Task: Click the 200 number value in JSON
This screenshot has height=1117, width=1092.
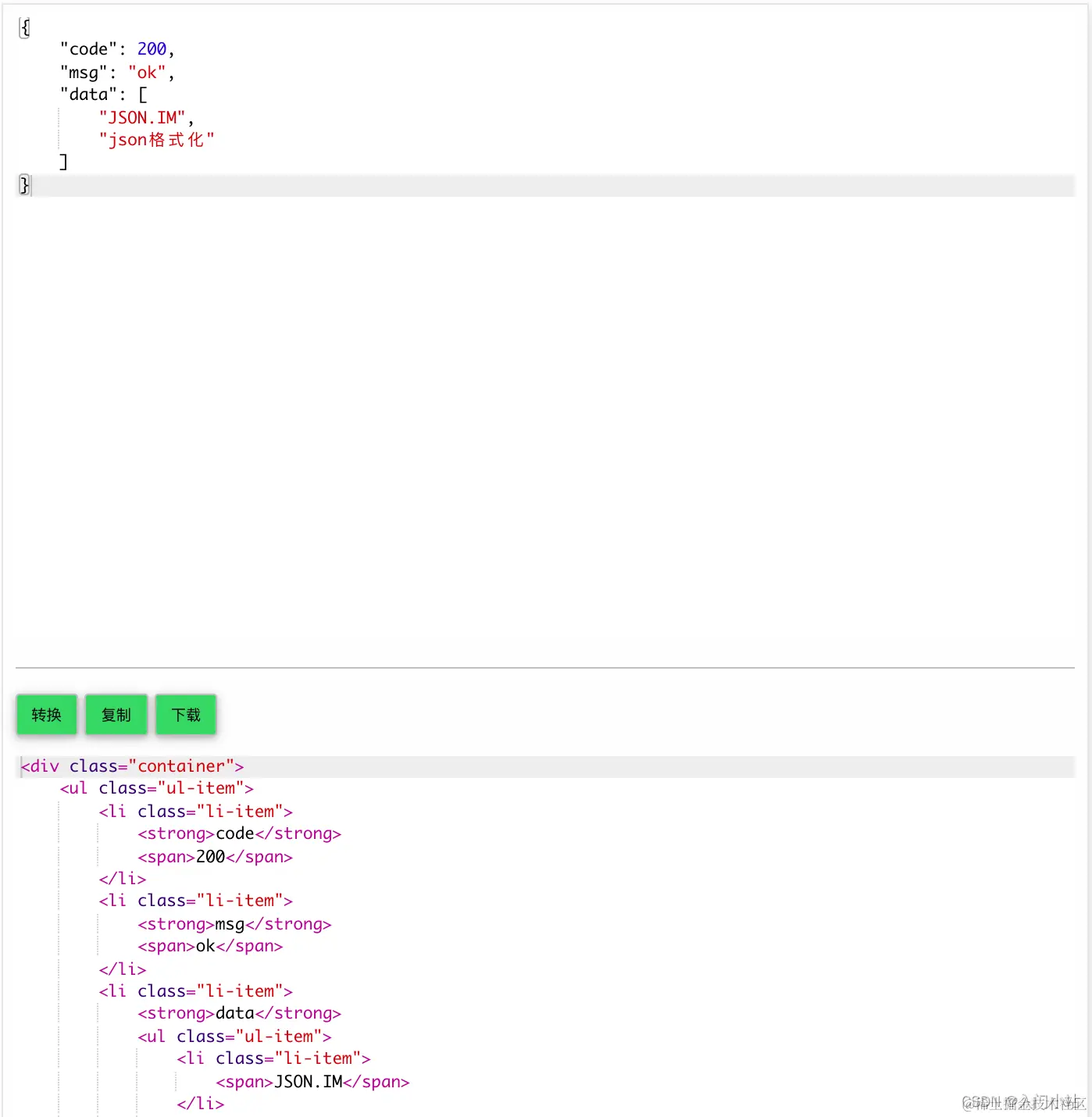Action: click(152, 49)
